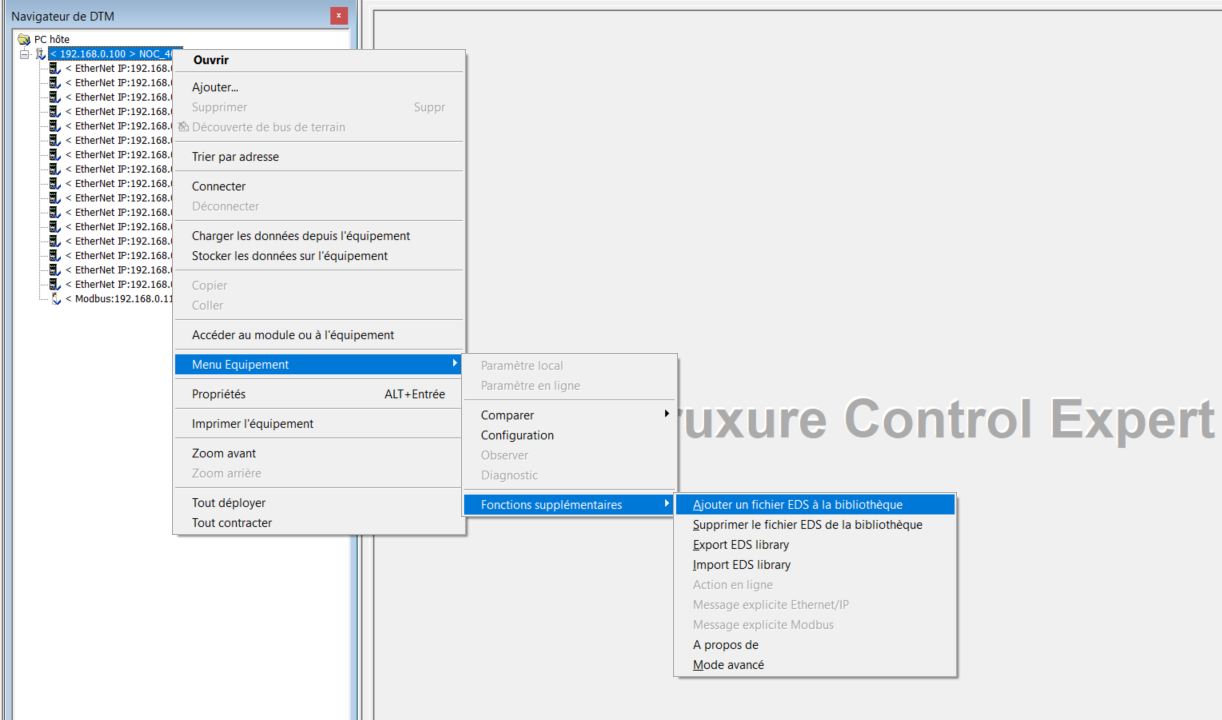
Task: Open Mode avancé from the submenu
Action: click(x=728, y=665)
